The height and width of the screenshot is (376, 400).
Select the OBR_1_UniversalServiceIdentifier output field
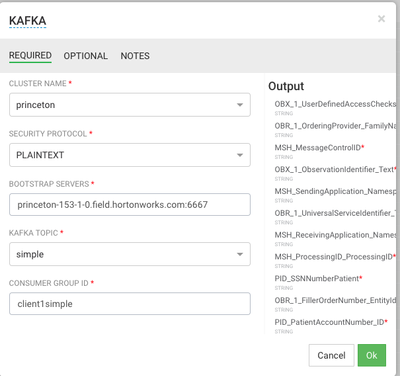(x=335, y=213)
